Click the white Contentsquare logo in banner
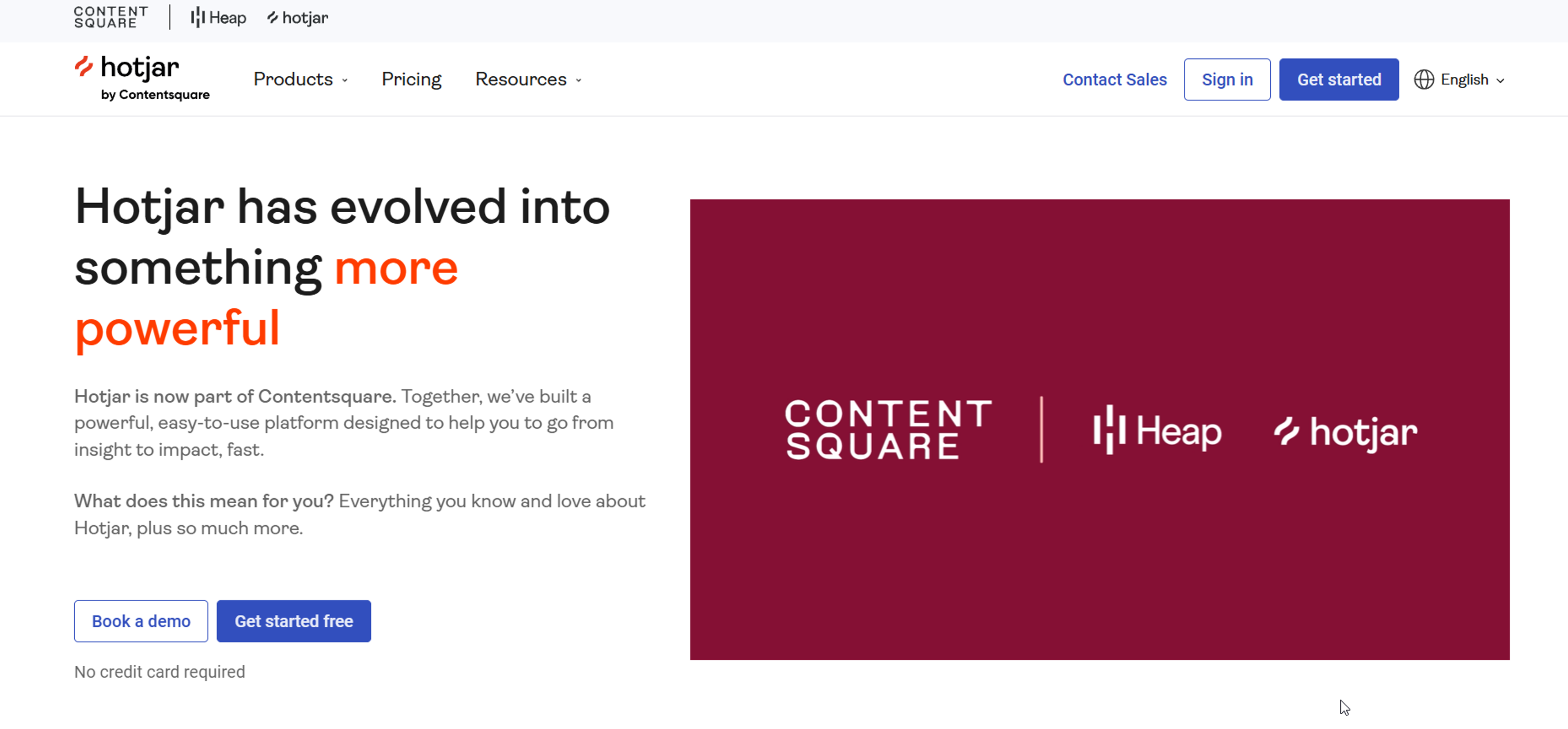Viewport: 1568px width, 729px height. pos(888,429)
